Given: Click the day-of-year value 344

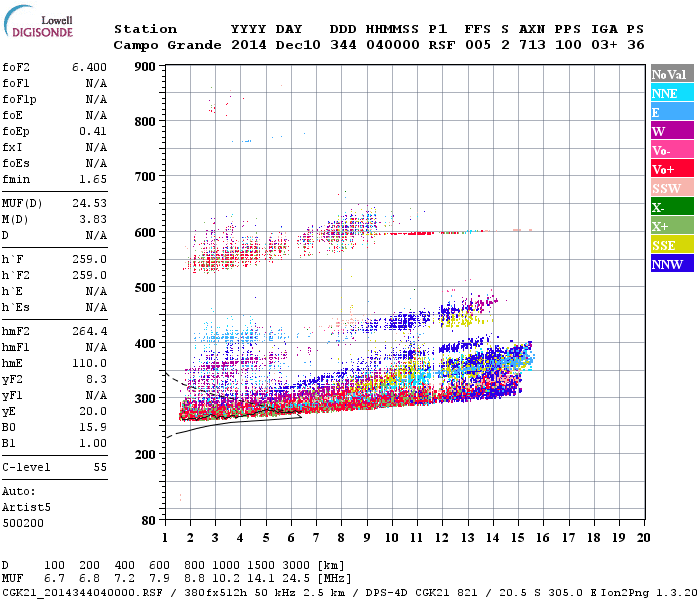Looking at the screenshot, I should (x=343, y=45).
